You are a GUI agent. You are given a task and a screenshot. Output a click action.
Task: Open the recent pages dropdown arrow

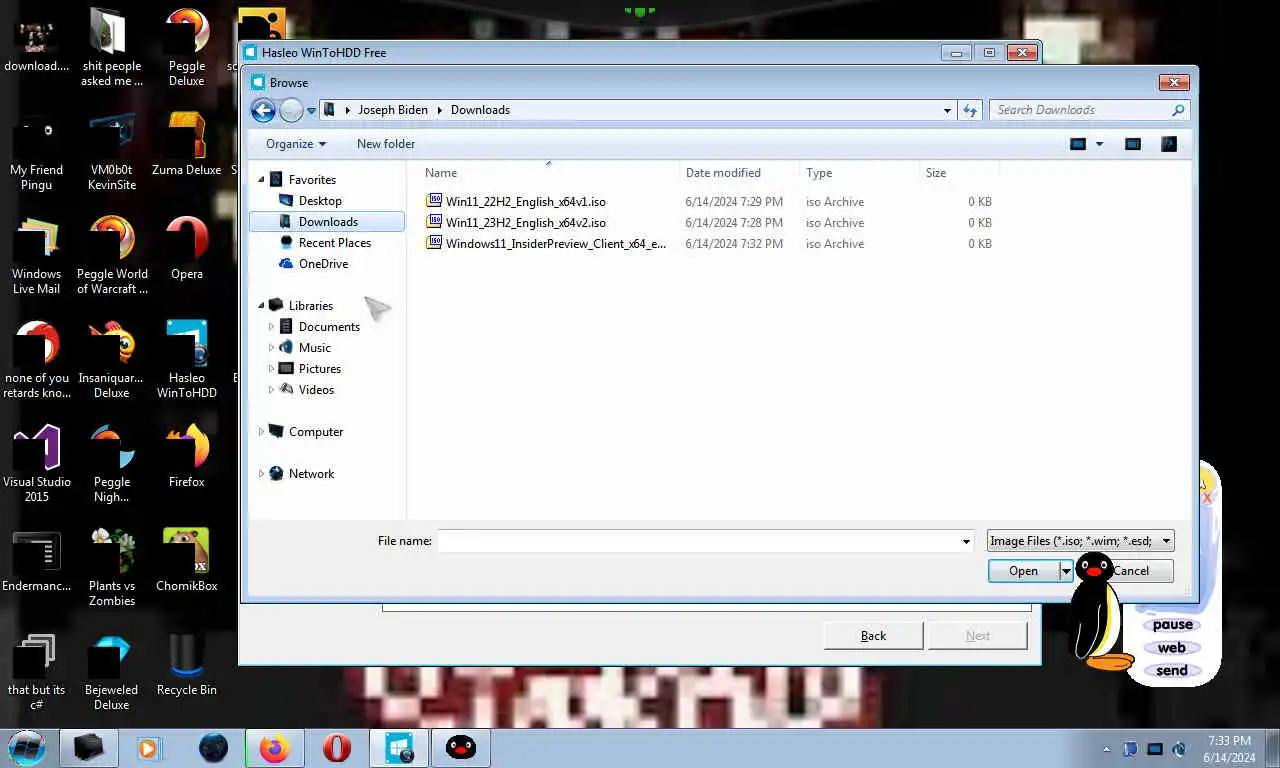(312, 111)
